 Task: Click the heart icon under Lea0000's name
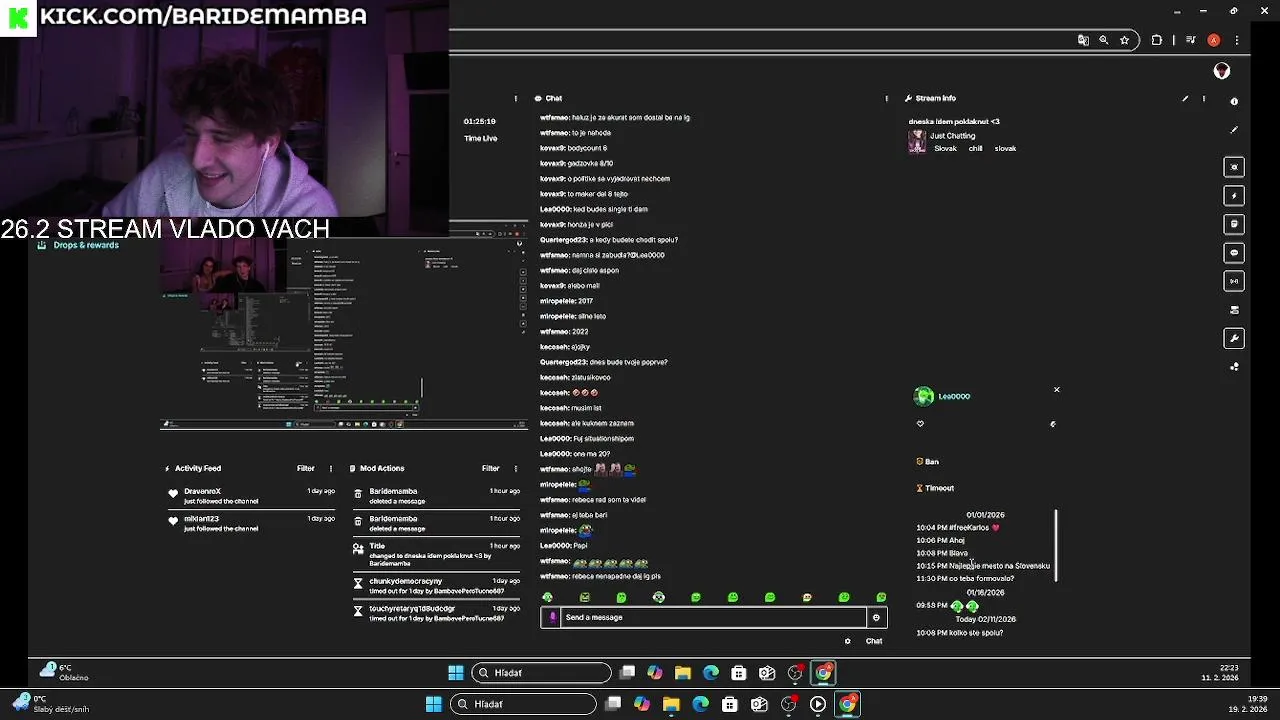(x=920, y=423)
